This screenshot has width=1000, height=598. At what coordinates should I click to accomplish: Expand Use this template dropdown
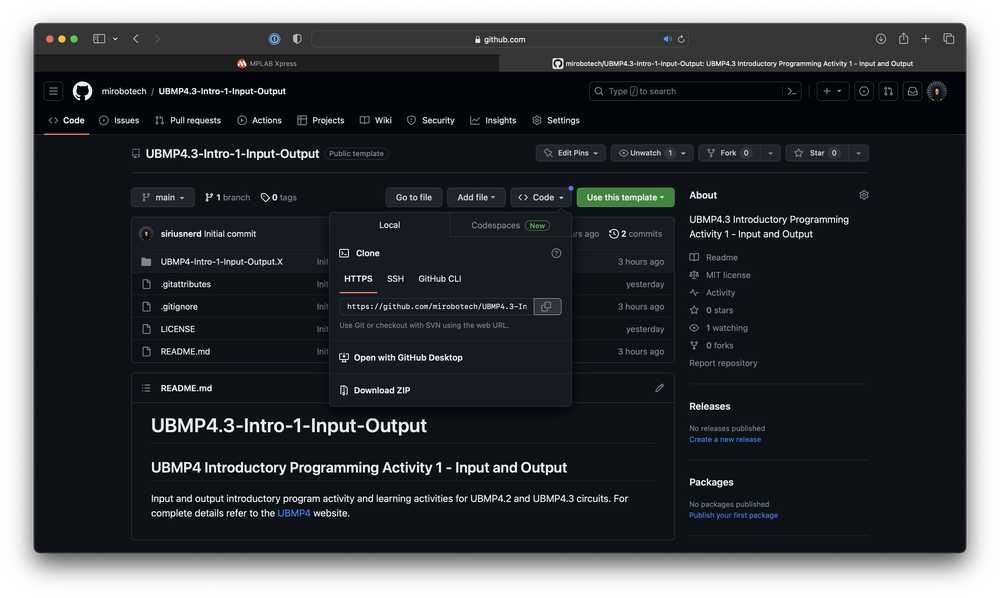(x=626, y=198)
